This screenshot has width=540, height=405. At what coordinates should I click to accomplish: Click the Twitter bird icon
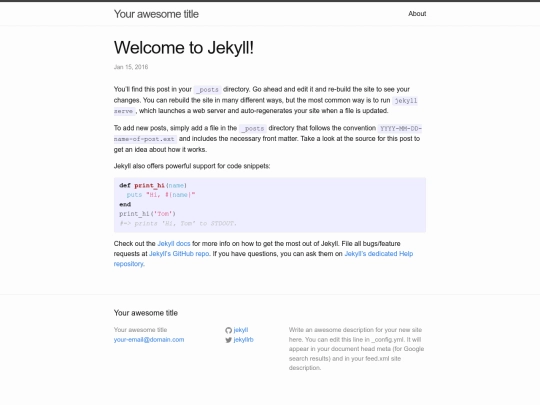click(228, 340)
